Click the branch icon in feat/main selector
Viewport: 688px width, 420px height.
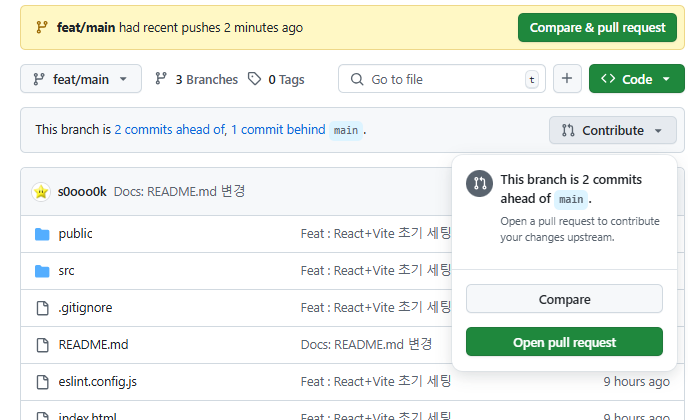[39, 79]
